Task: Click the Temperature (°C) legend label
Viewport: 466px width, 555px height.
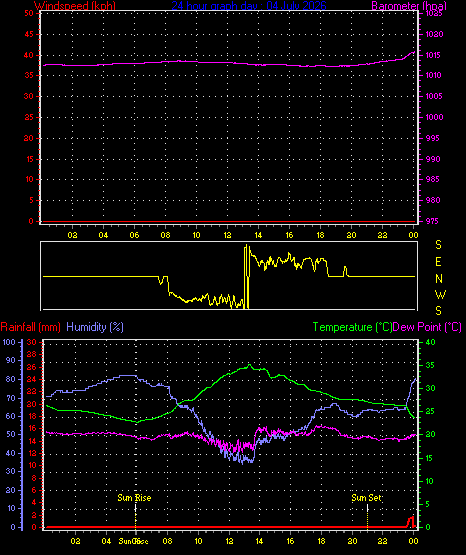Action: coord(352,327)
